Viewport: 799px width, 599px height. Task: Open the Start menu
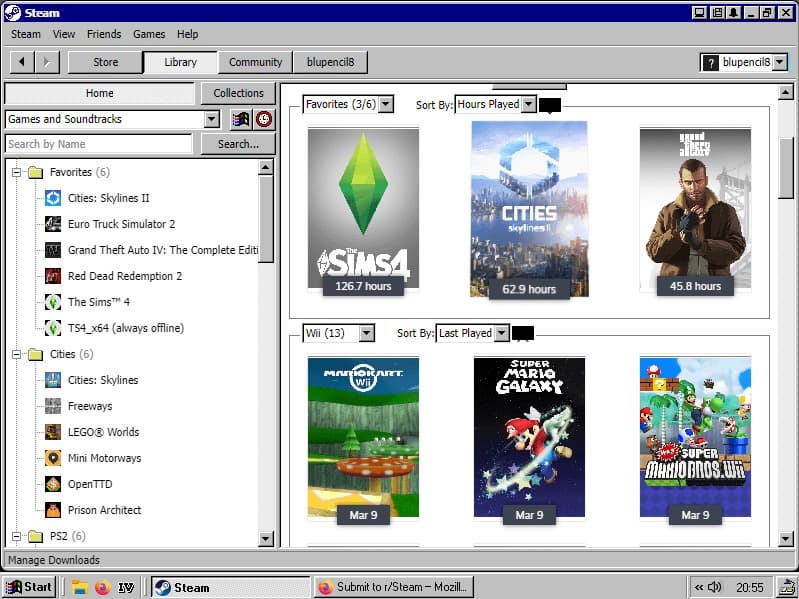[29, 587]
